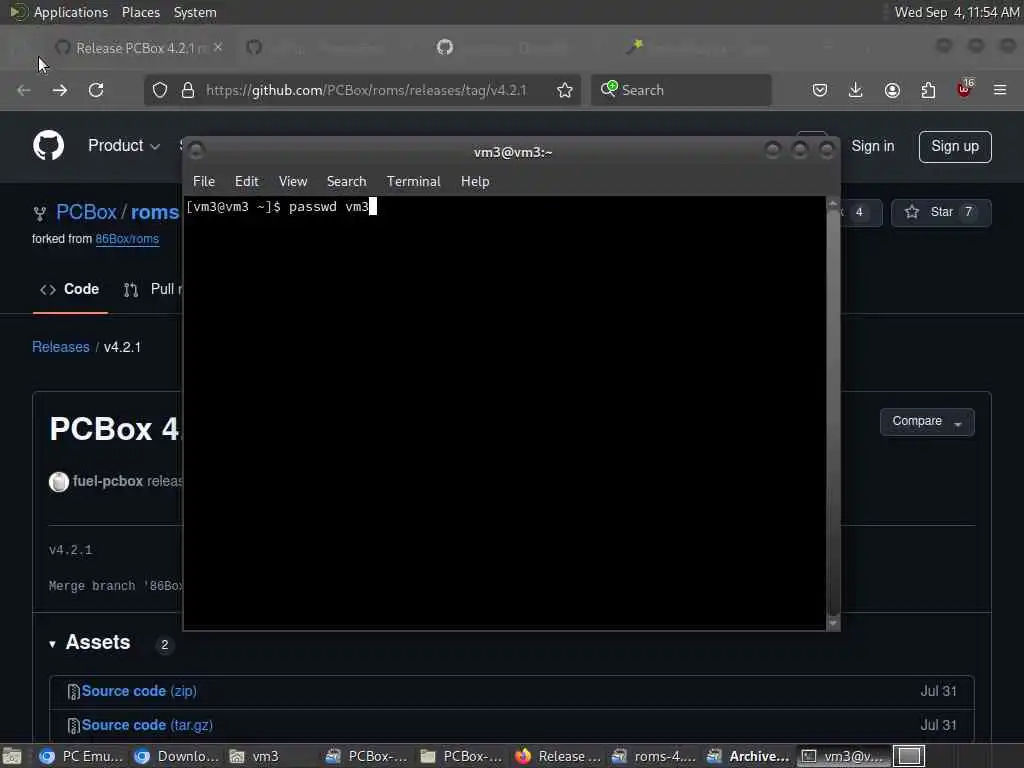Click the fork count 4
The height and width of the screenshot is (768, 1024).
(859, 212)
